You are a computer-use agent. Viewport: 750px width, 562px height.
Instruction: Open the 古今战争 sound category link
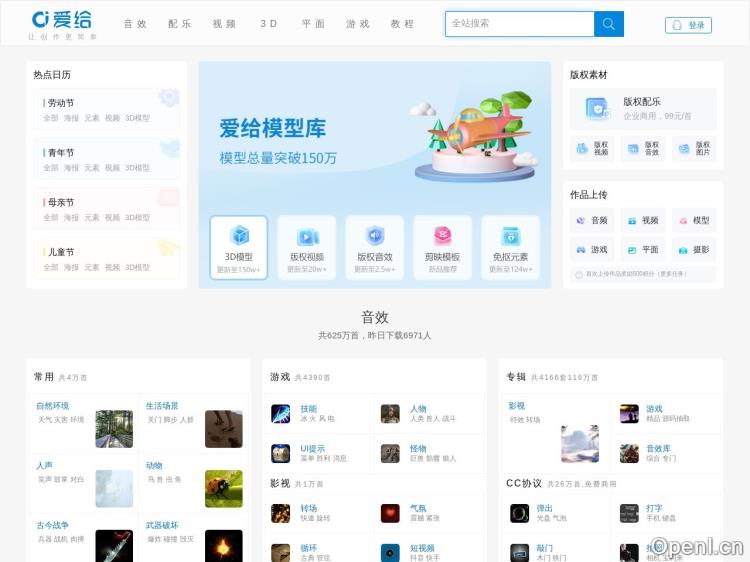click(x=53, y=525)
